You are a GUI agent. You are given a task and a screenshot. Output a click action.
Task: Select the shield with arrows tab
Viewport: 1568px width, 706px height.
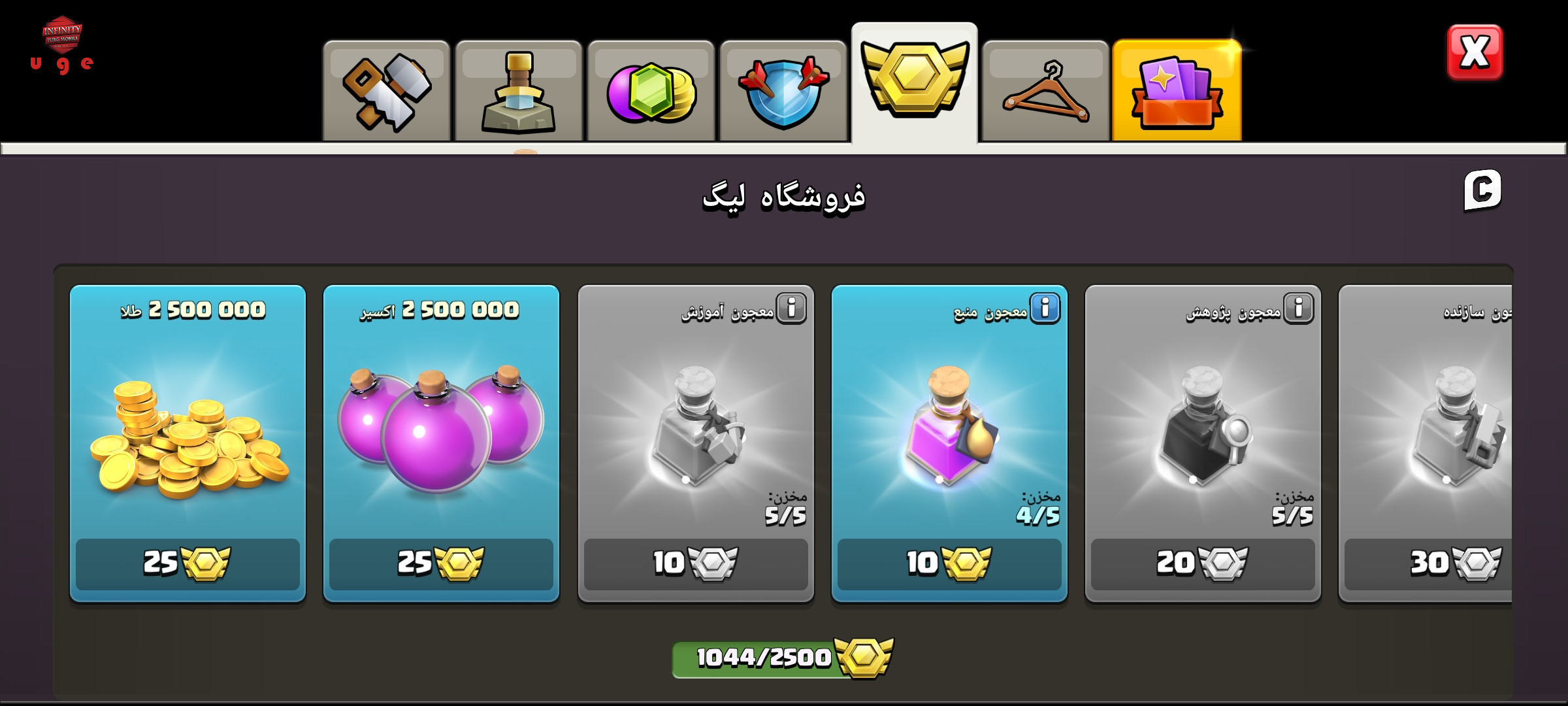(783, 92)
